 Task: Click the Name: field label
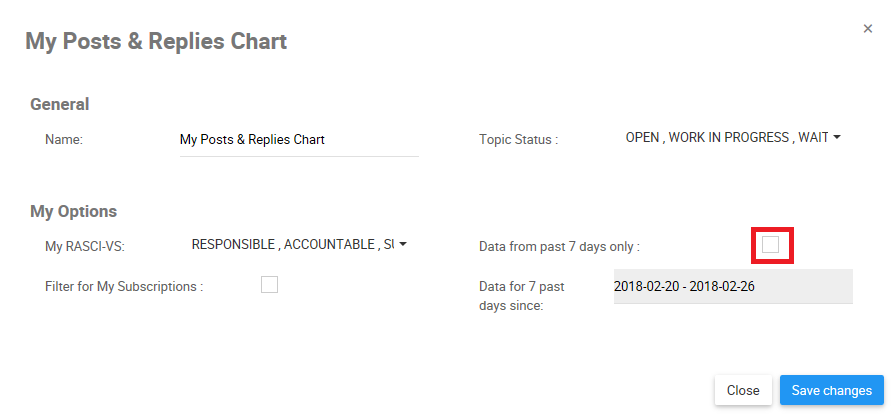pos(64,140)
